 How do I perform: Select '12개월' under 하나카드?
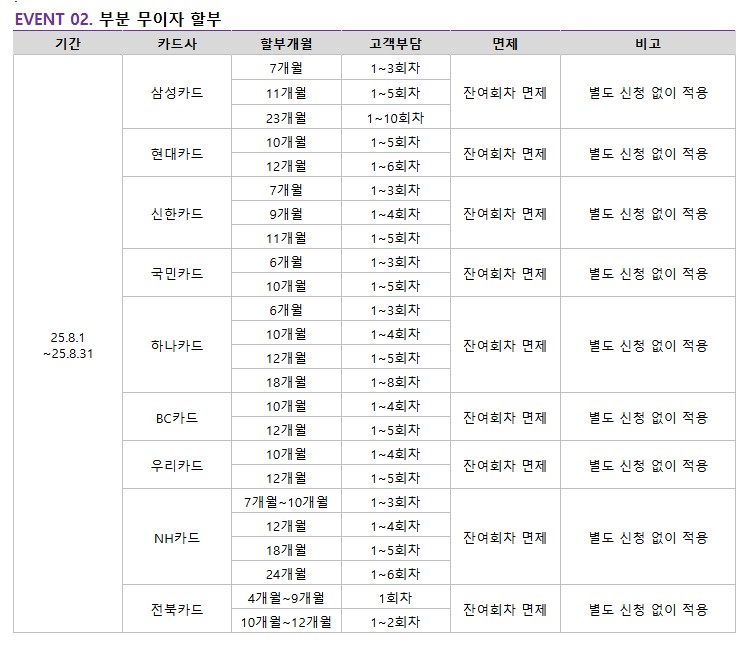point(286,358)
